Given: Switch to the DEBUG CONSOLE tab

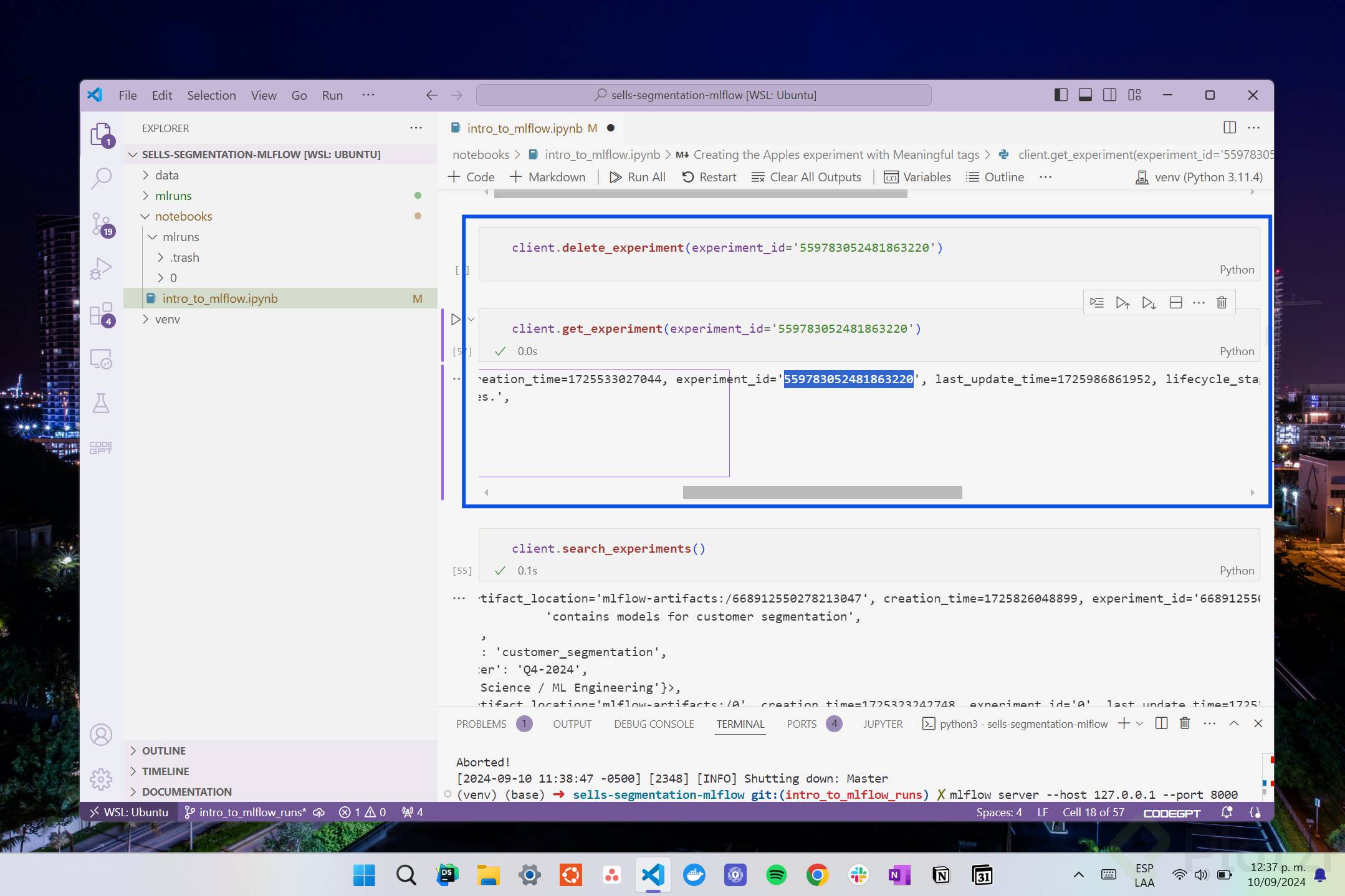Looking at the screenshot, I should [x=654, y=724].
